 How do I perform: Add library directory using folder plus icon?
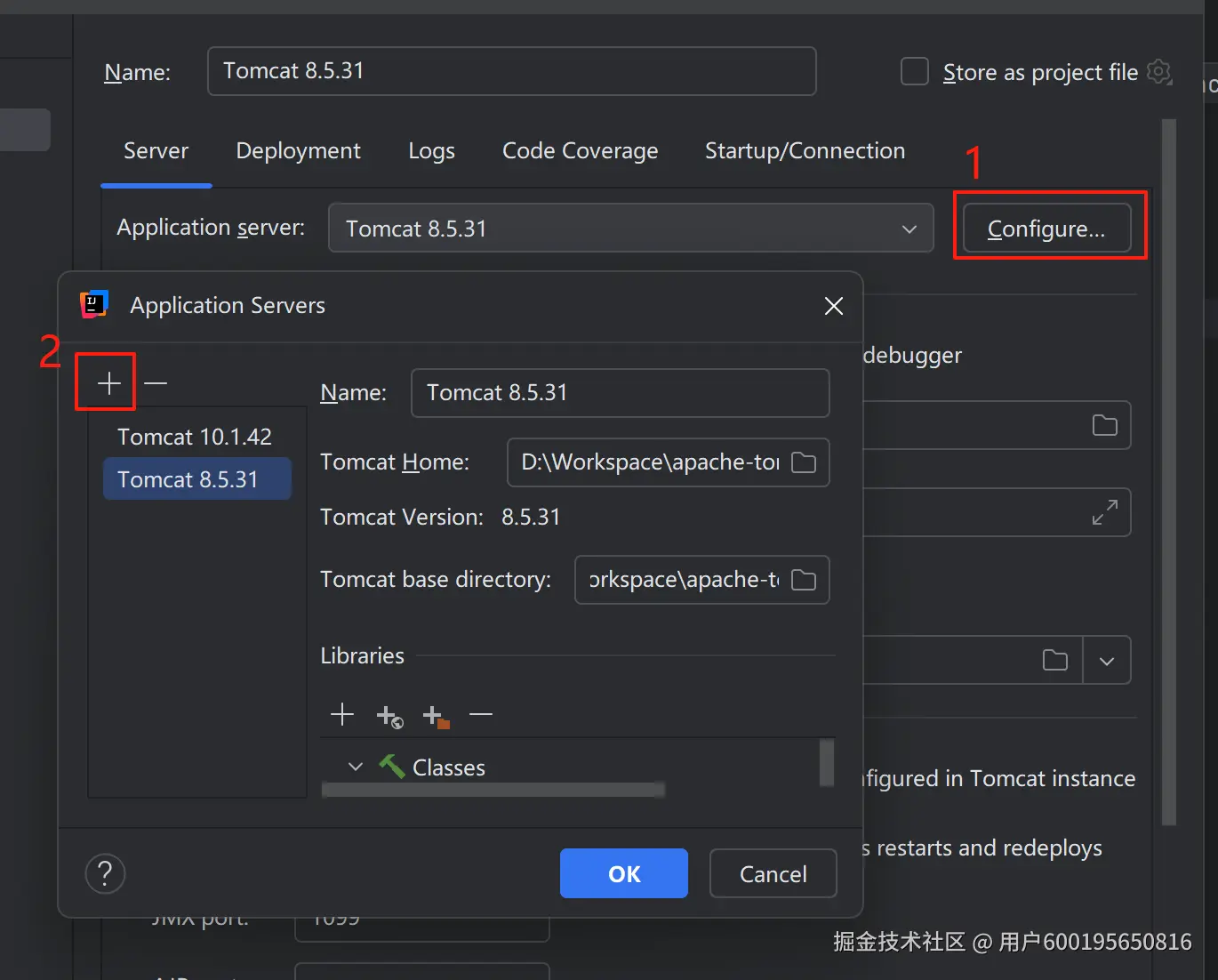(436, 715)
